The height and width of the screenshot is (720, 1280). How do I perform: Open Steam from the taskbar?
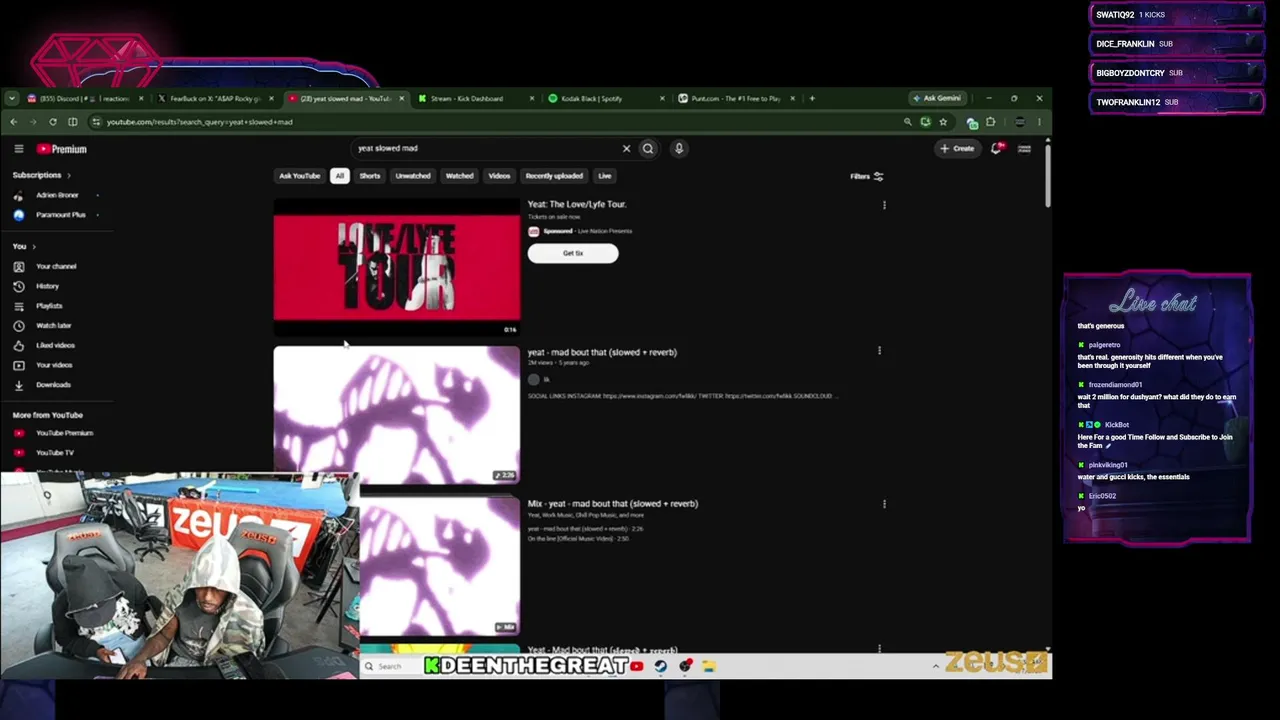pos(660,667)
